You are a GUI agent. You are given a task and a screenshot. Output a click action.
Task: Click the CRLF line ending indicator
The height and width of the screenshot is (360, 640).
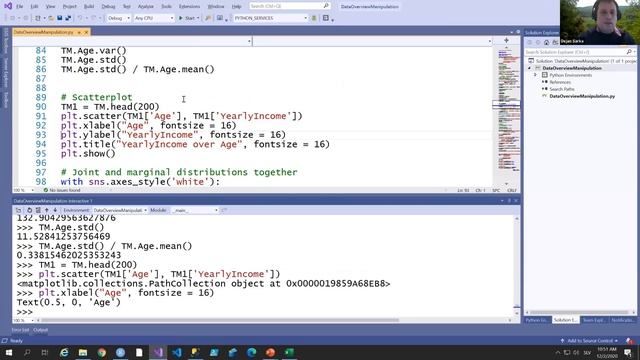[512, 190]
